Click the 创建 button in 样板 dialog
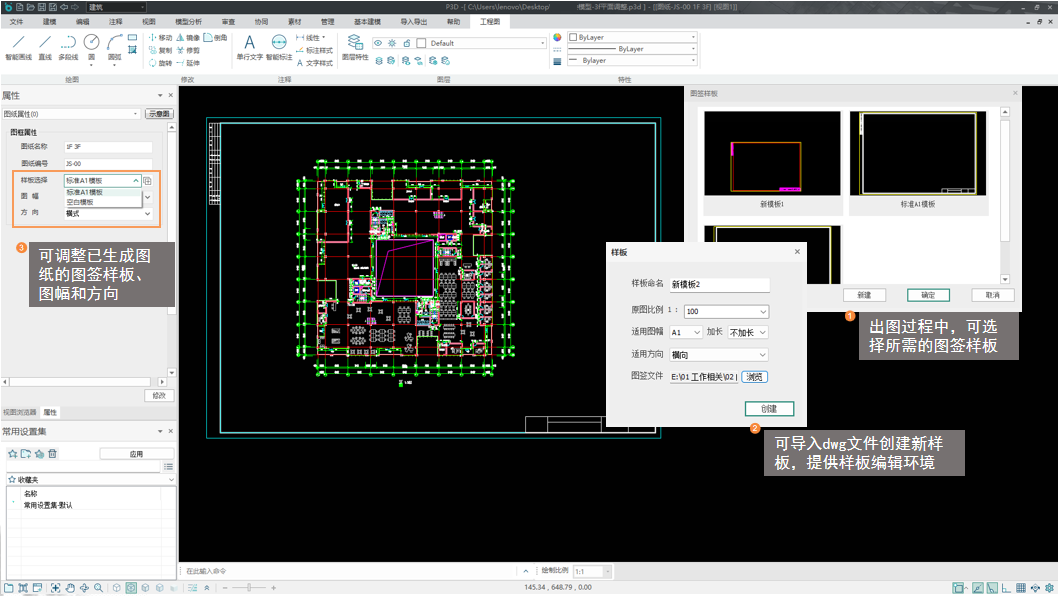 [768, 409]
